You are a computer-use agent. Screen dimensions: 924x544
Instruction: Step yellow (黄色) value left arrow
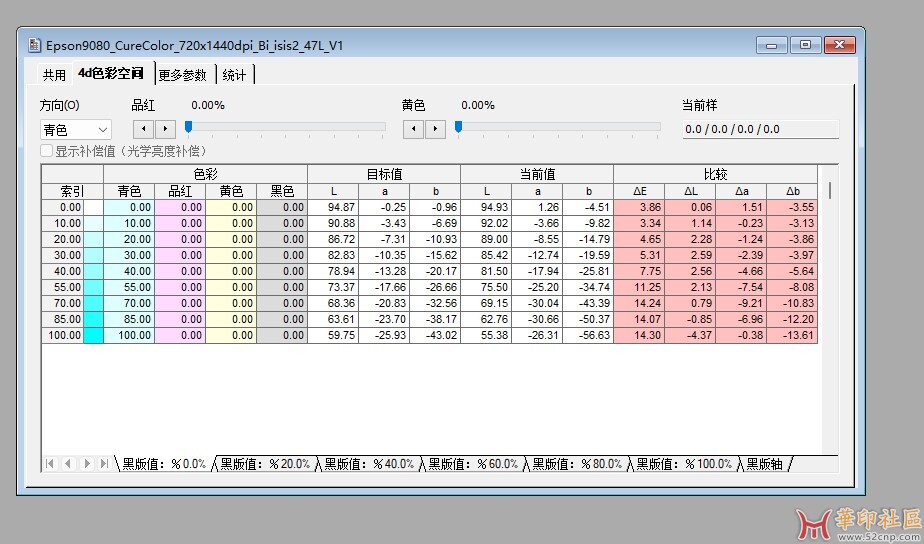[413, 129]
